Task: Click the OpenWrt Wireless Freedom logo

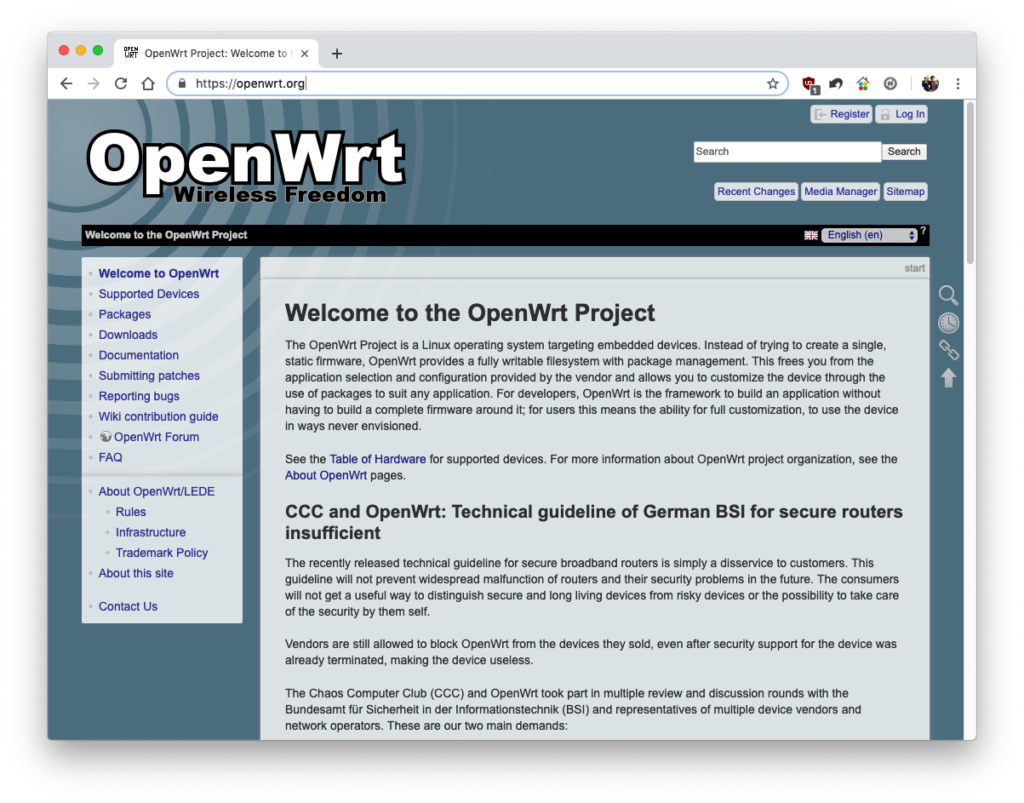Action: [246, 166]
